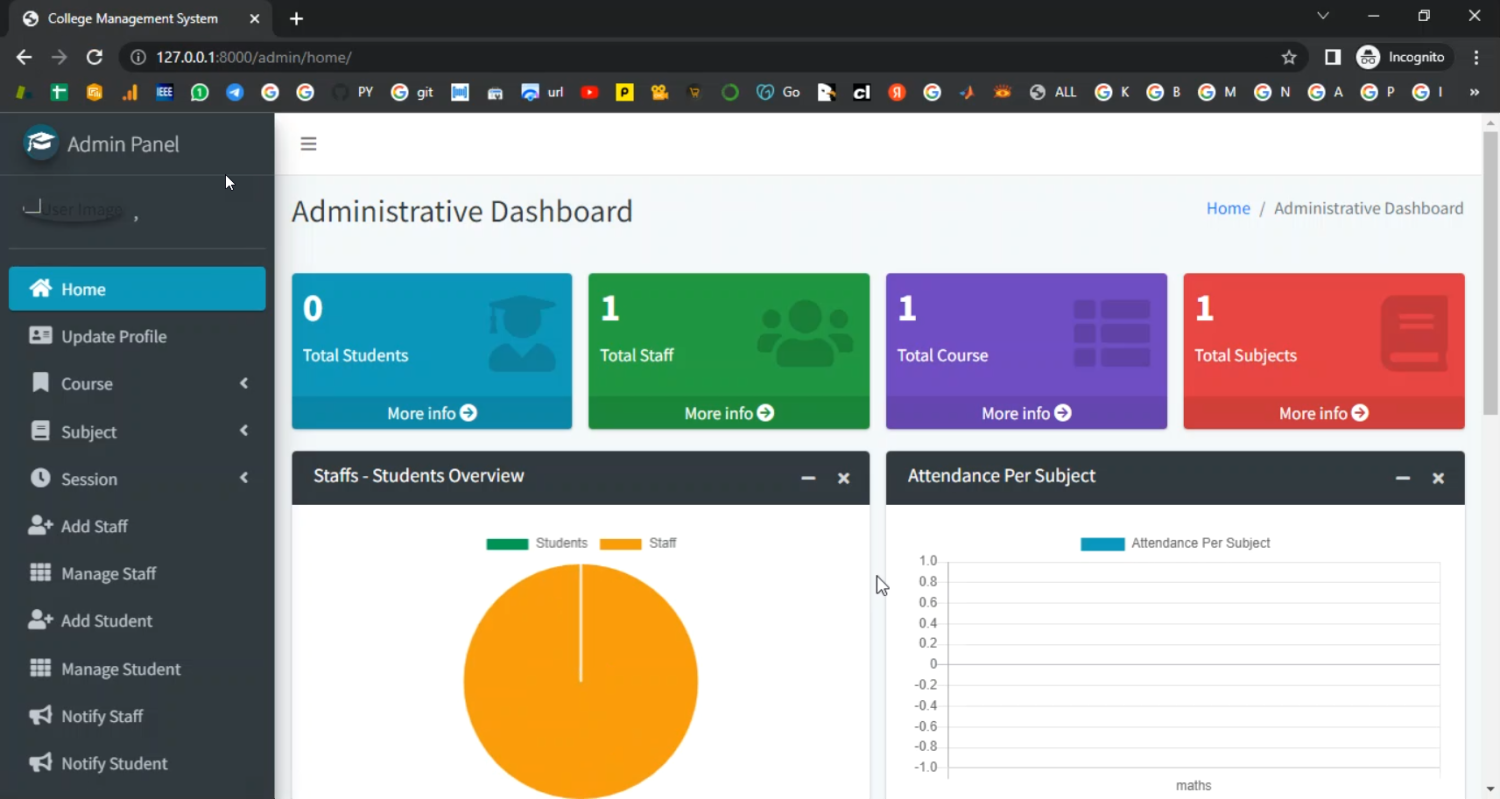Click the graduation cap Admin Panel logo
The height and width of the screenshot is (799, 1500).
pos(41,143)
